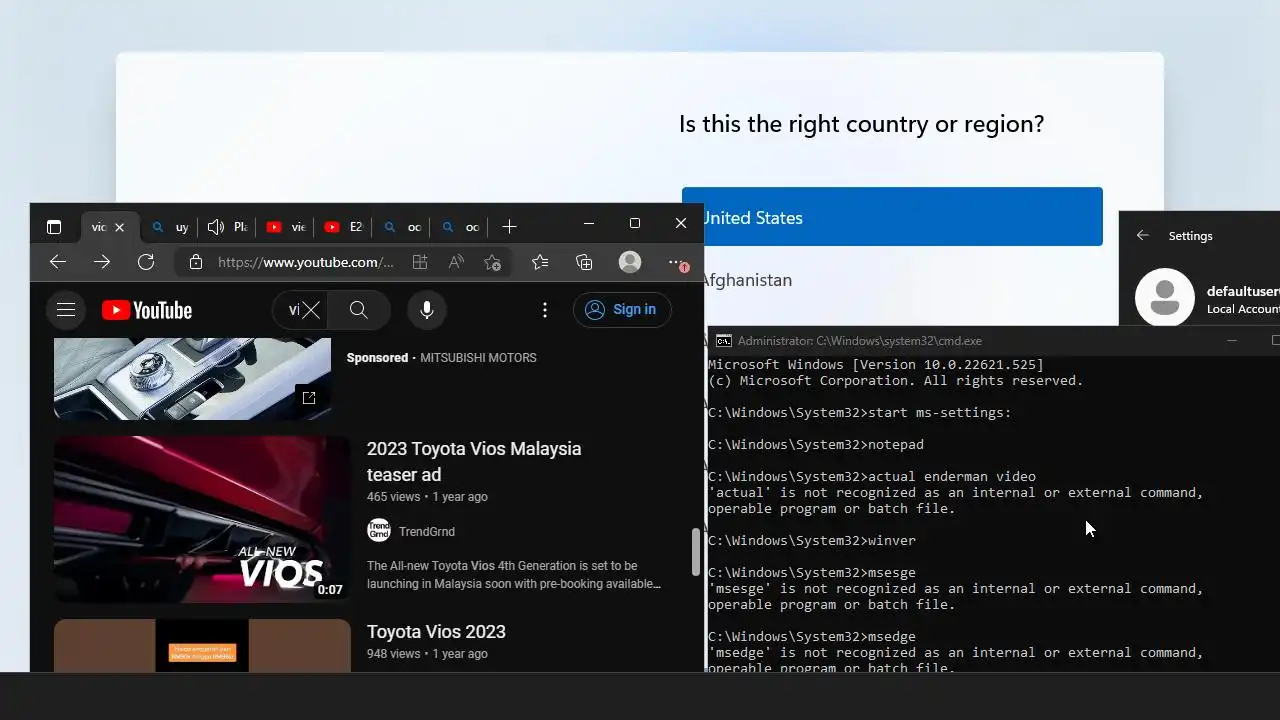The height and width of the screenshot is (720, 1280).
Task: Open the Edge profile avatar
Action: 630,262
